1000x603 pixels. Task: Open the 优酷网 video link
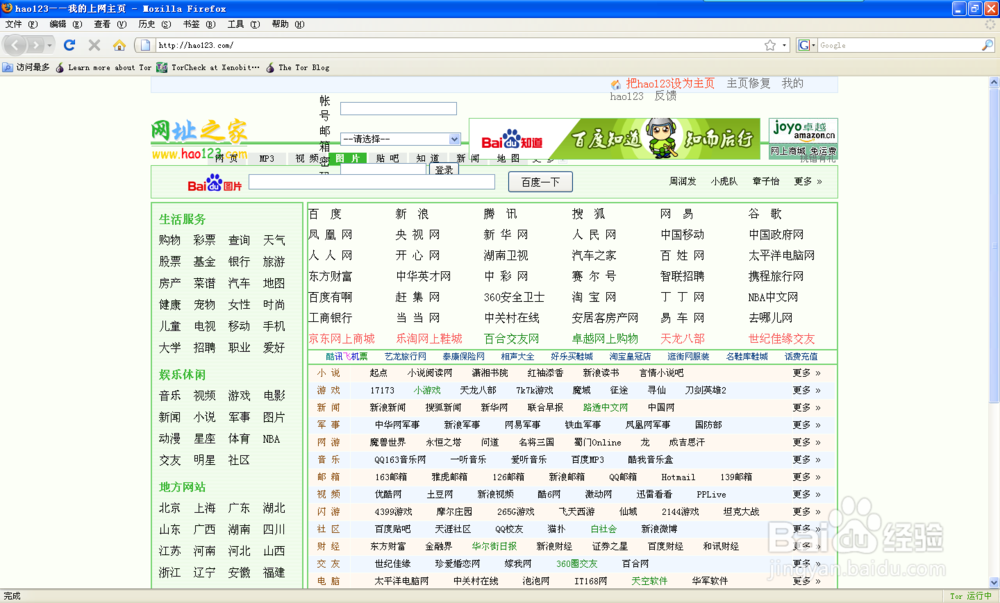click(388, 494)
